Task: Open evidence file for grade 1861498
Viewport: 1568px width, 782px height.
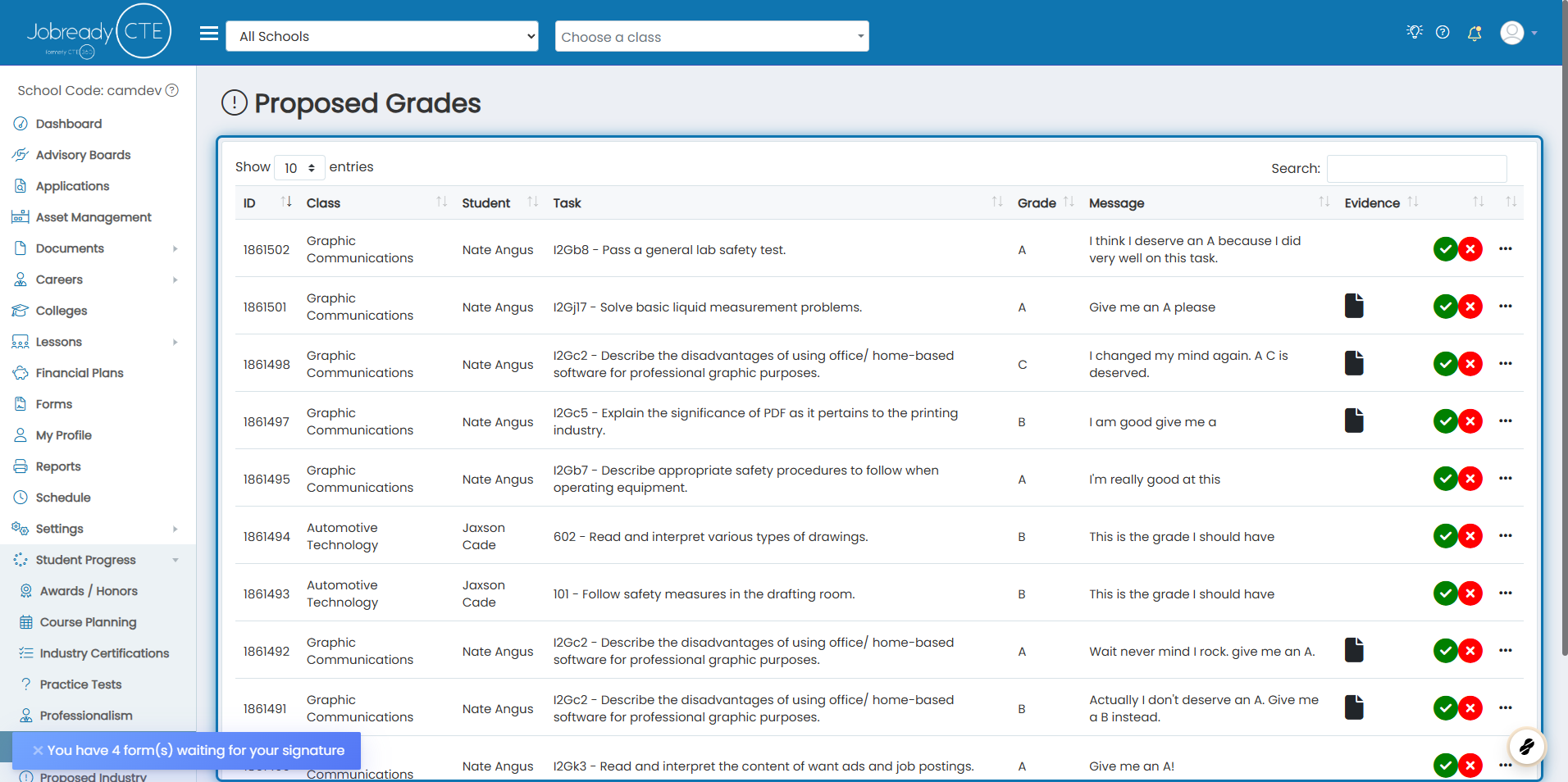Action: tap(1354, 363)
